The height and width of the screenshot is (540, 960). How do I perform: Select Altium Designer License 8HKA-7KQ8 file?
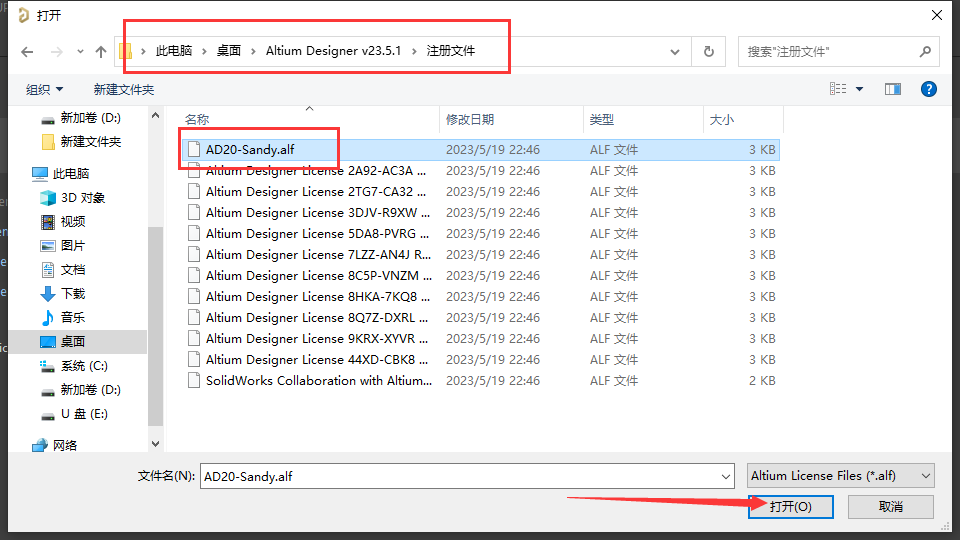[x=481, y=297]
